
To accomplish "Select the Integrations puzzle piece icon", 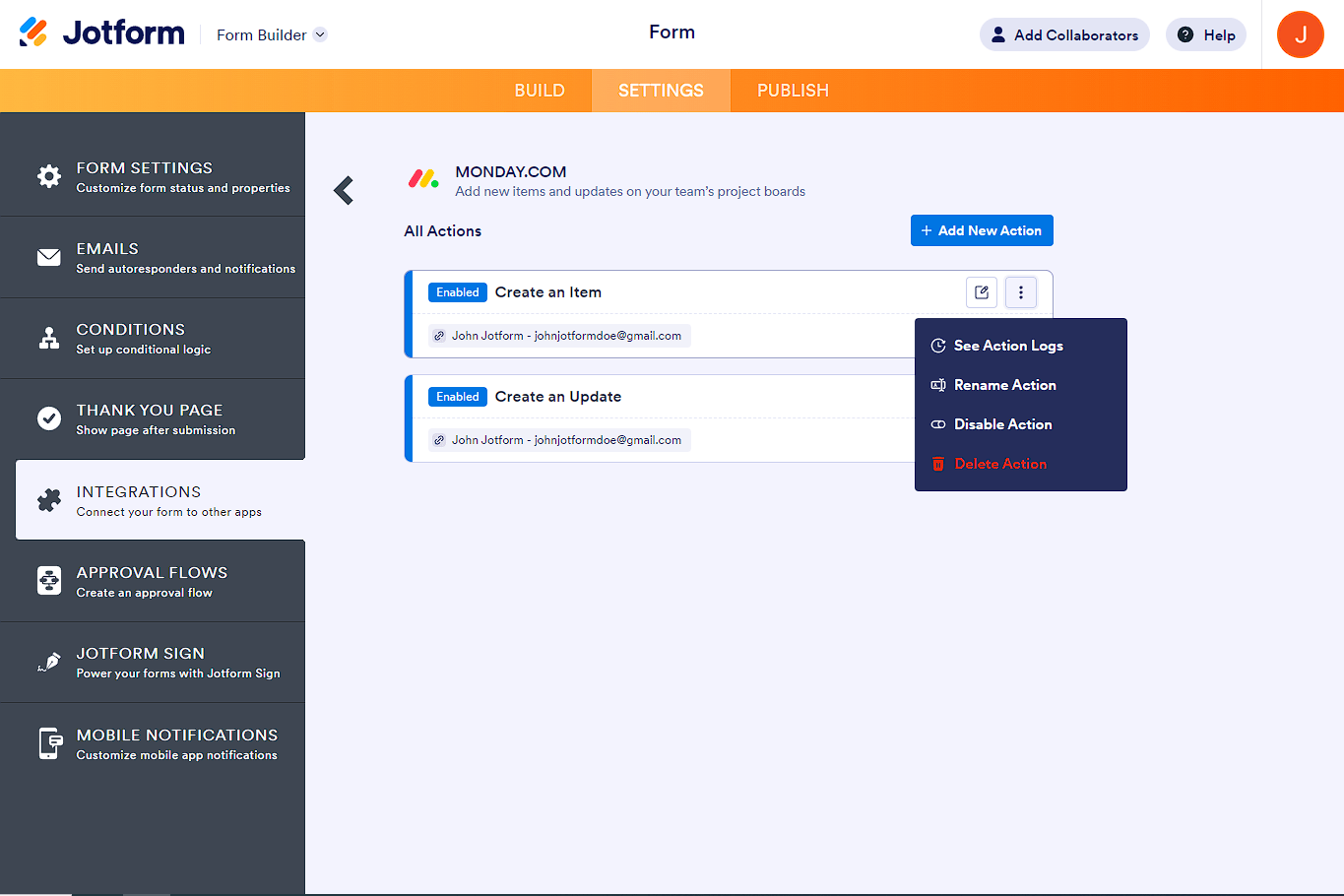I will coord(49,500).
